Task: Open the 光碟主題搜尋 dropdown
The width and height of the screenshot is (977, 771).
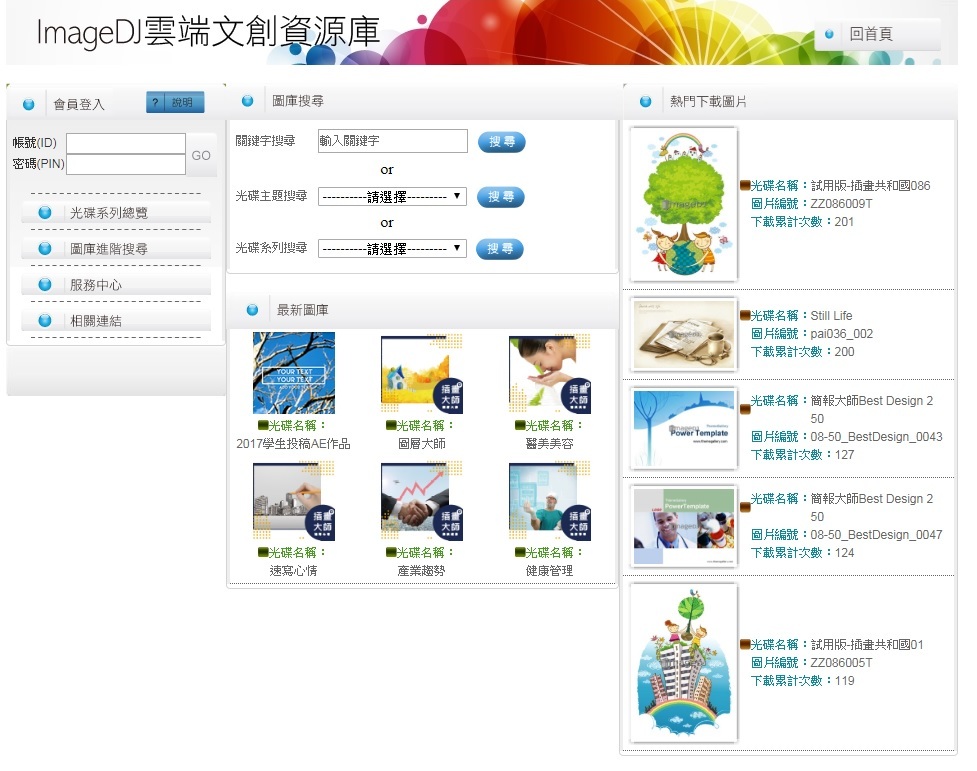Action: click(393, 197)
